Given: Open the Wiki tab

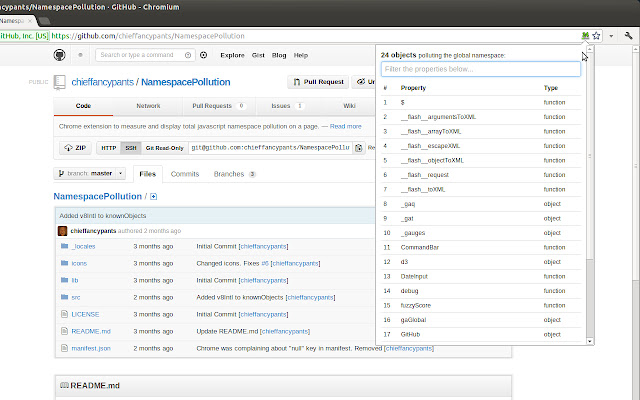Looking at the screenshot, I should coord(349,106).
